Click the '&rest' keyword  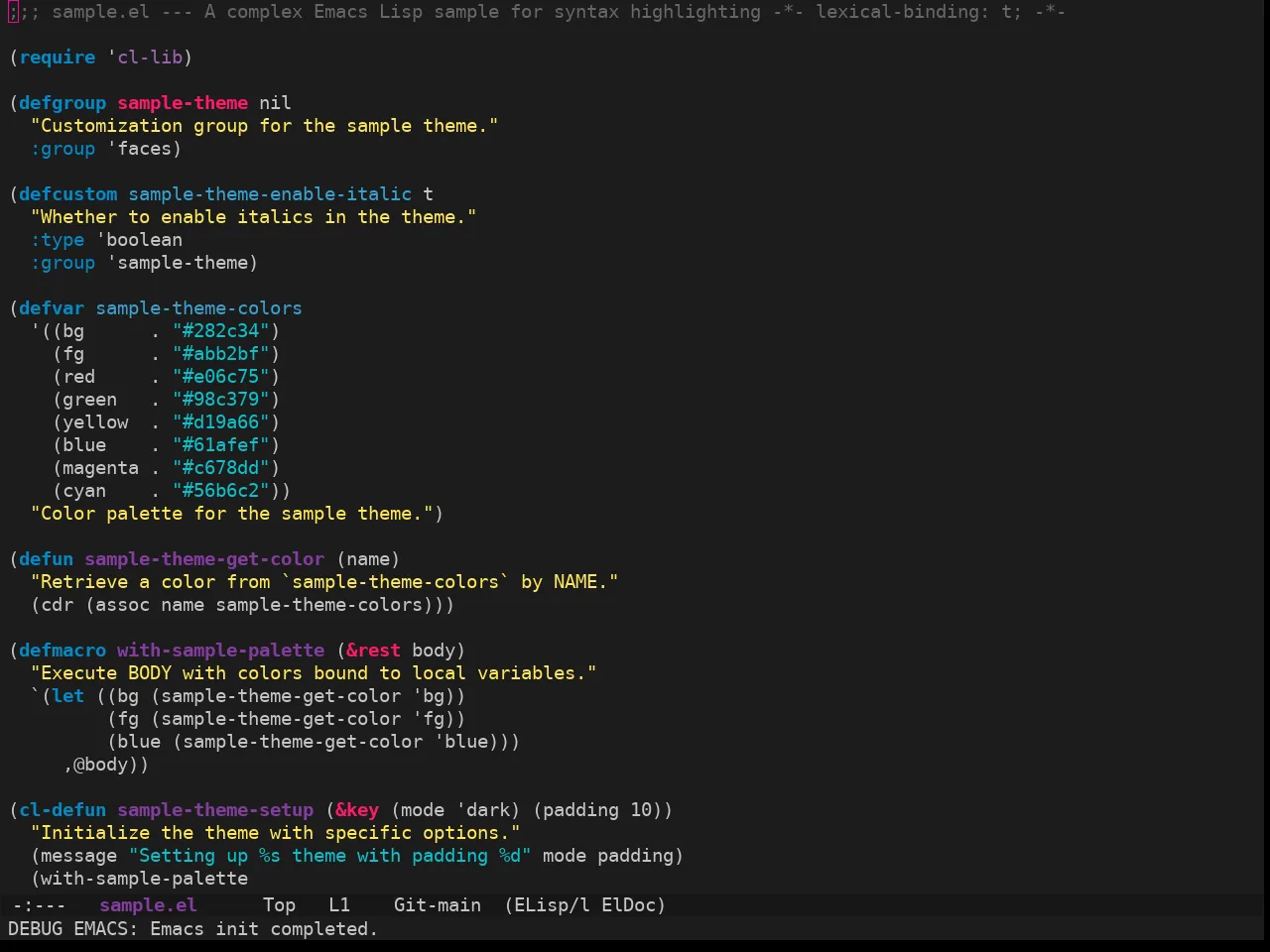[x=374, y=651]
